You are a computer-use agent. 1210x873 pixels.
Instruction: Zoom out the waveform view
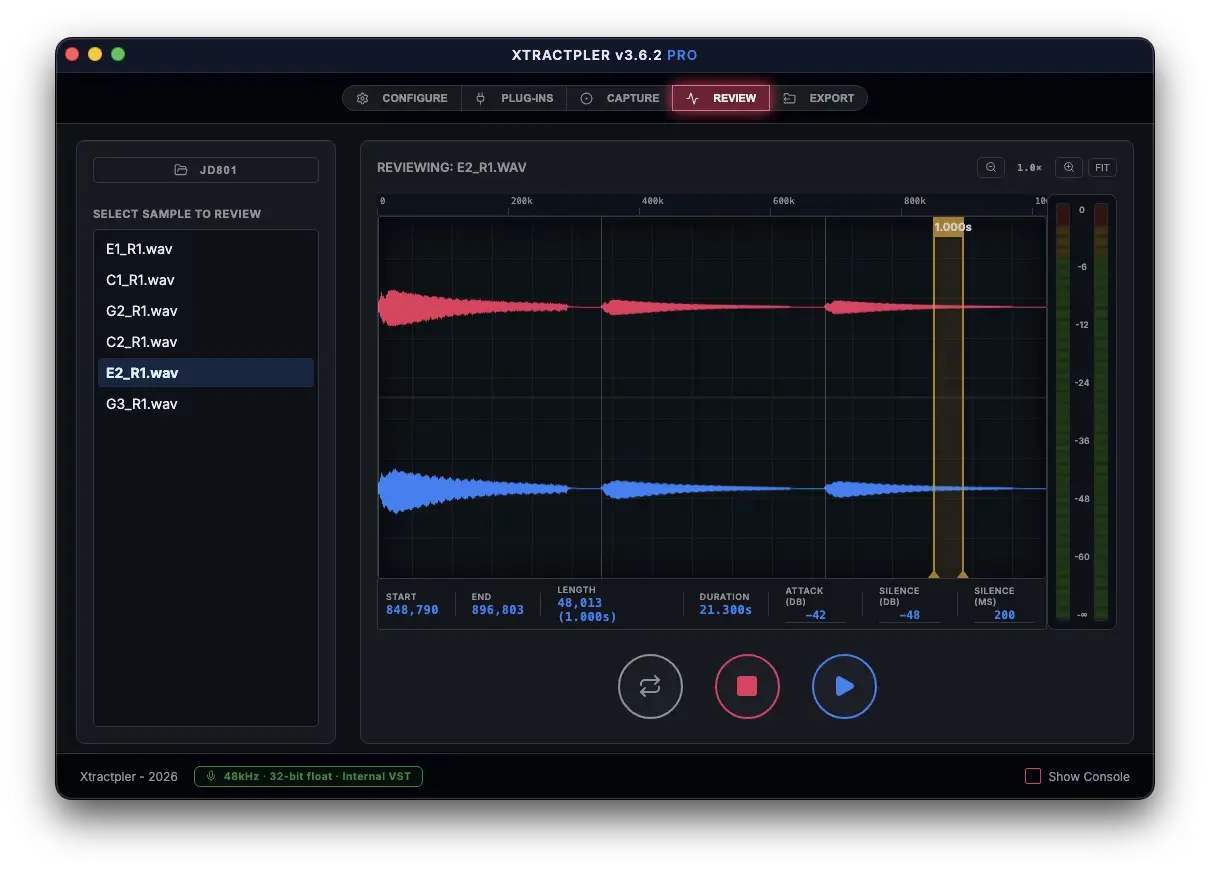pos(990,168)
